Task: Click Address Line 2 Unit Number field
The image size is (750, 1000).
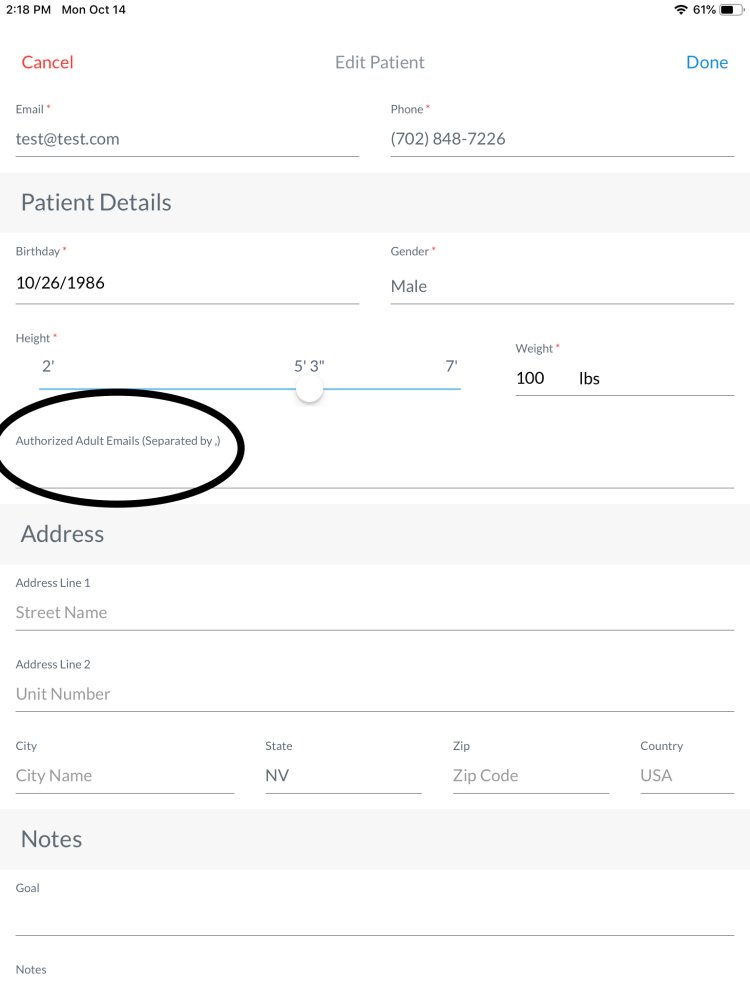Action: [374, 694]
